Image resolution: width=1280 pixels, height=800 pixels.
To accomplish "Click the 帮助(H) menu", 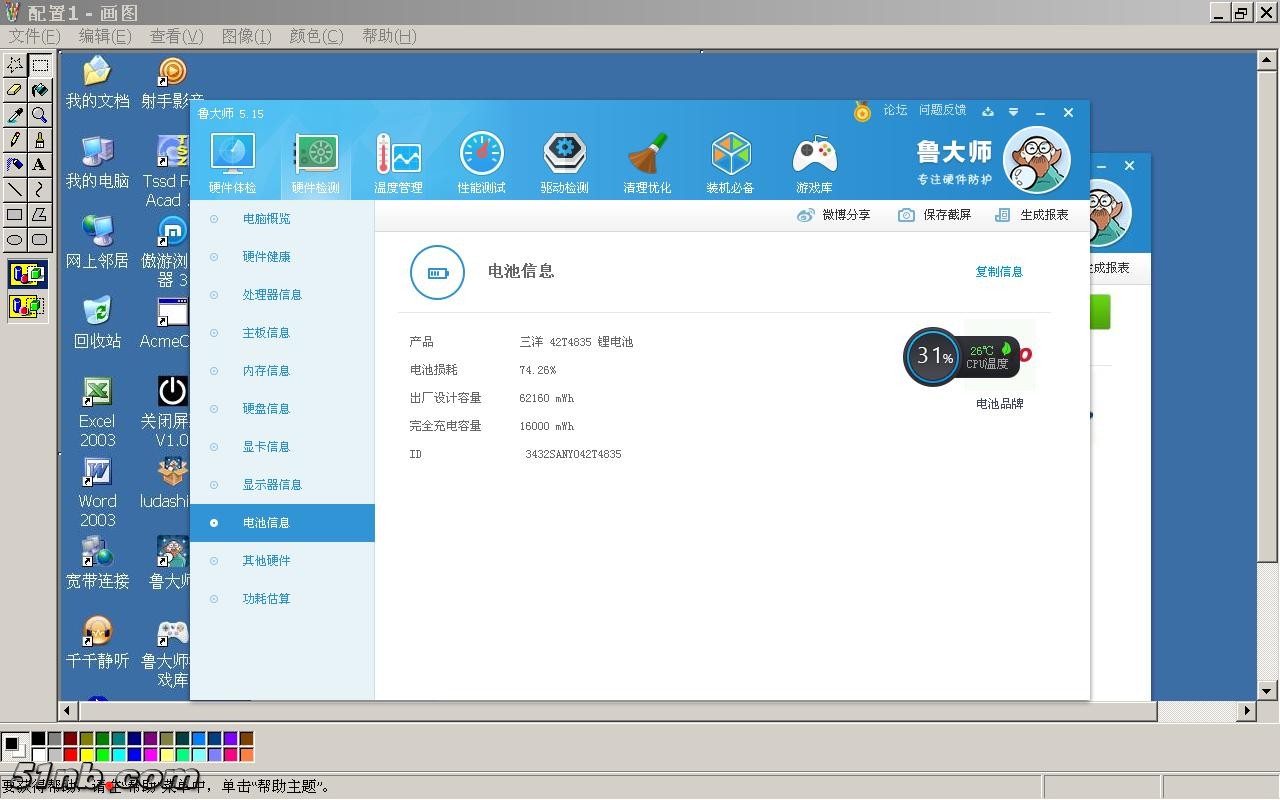I will (x=389, y=36).
